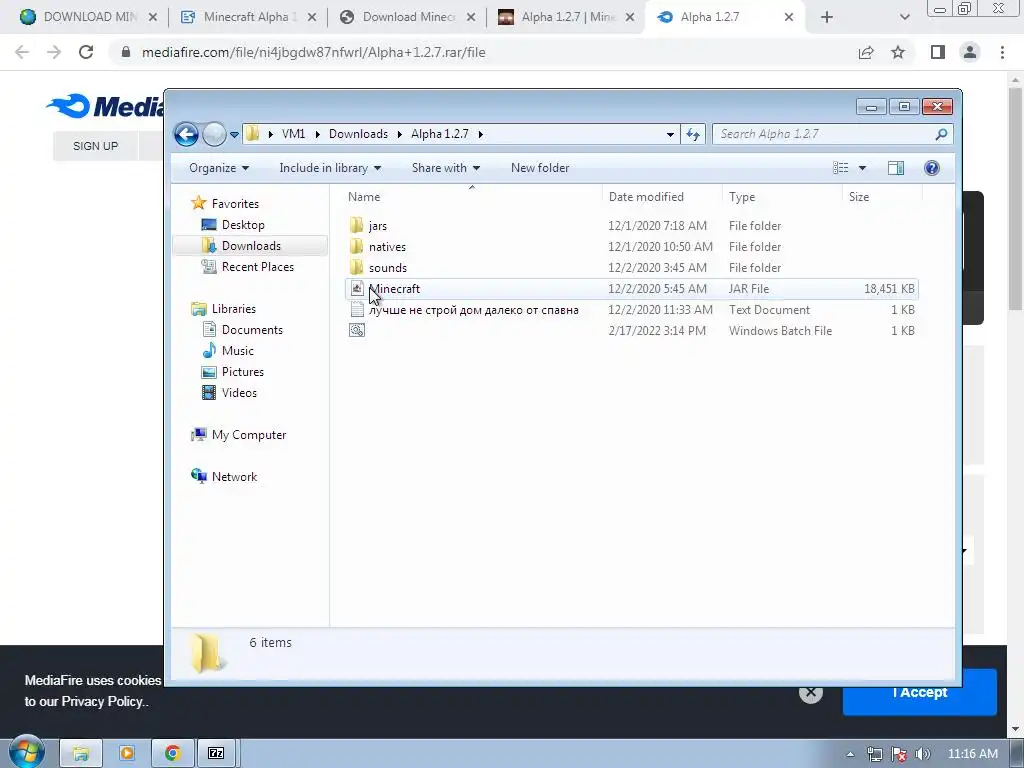Click the VM1 breadcrumb in address bar
Screen dimensions: 1024x768
click(293, 134)
